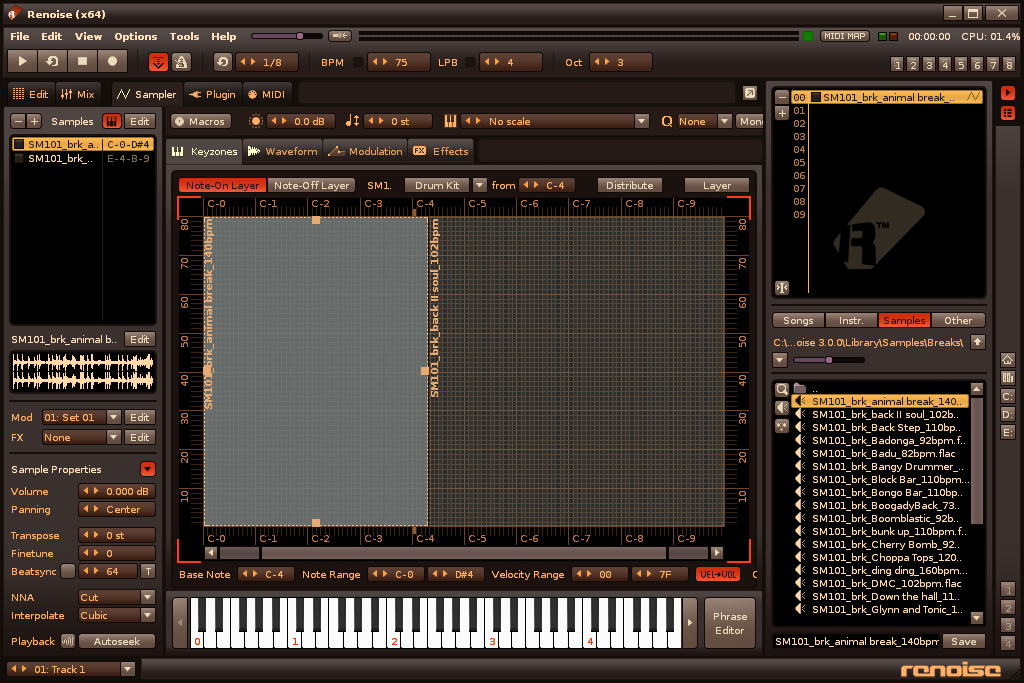This screenshot has width=1024, height=683.
Task: Open the Options menu
Action: coord(135,37)
